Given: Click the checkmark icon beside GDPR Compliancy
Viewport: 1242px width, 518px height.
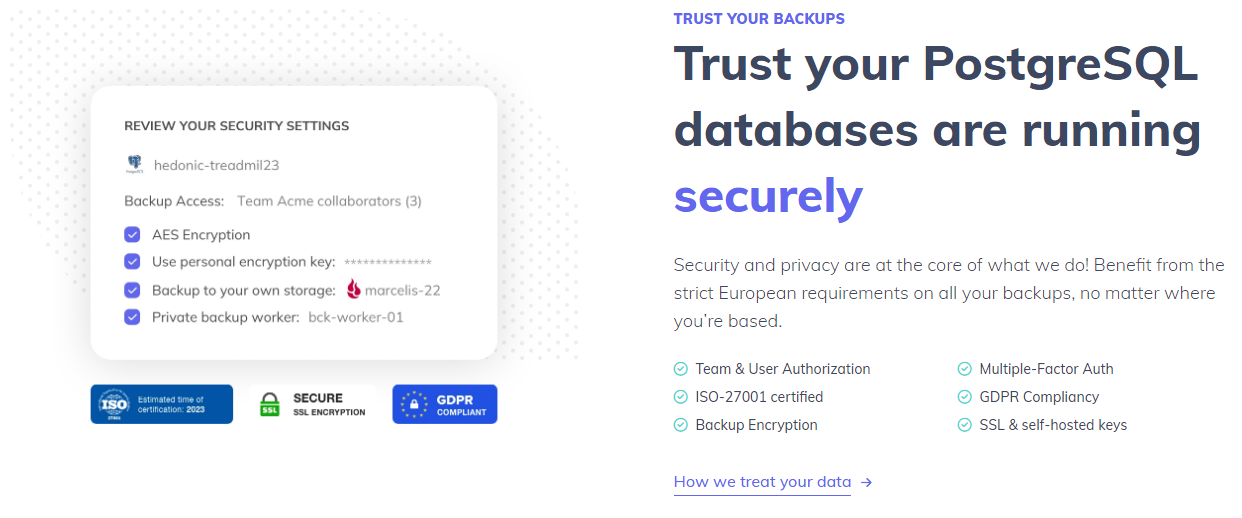Looking at the screenshot, I should point(965,397).
